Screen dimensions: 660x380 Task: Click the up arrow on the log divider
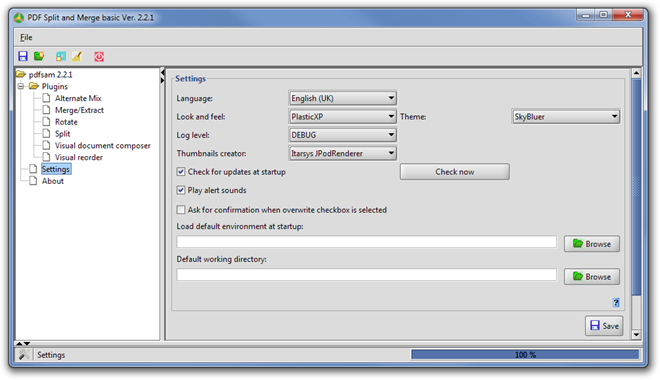click(x=19, y=343)
